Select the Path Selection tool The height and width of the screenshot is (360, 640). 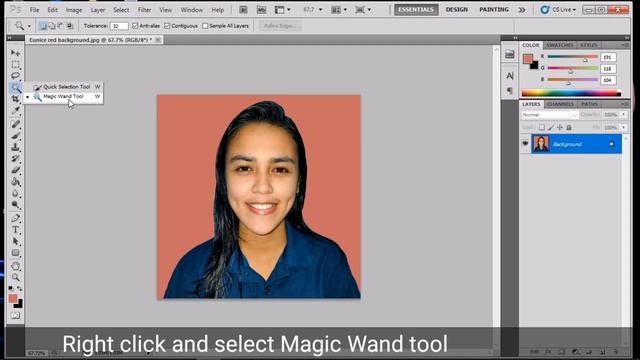pyautogui.click(x=16, y=241)
